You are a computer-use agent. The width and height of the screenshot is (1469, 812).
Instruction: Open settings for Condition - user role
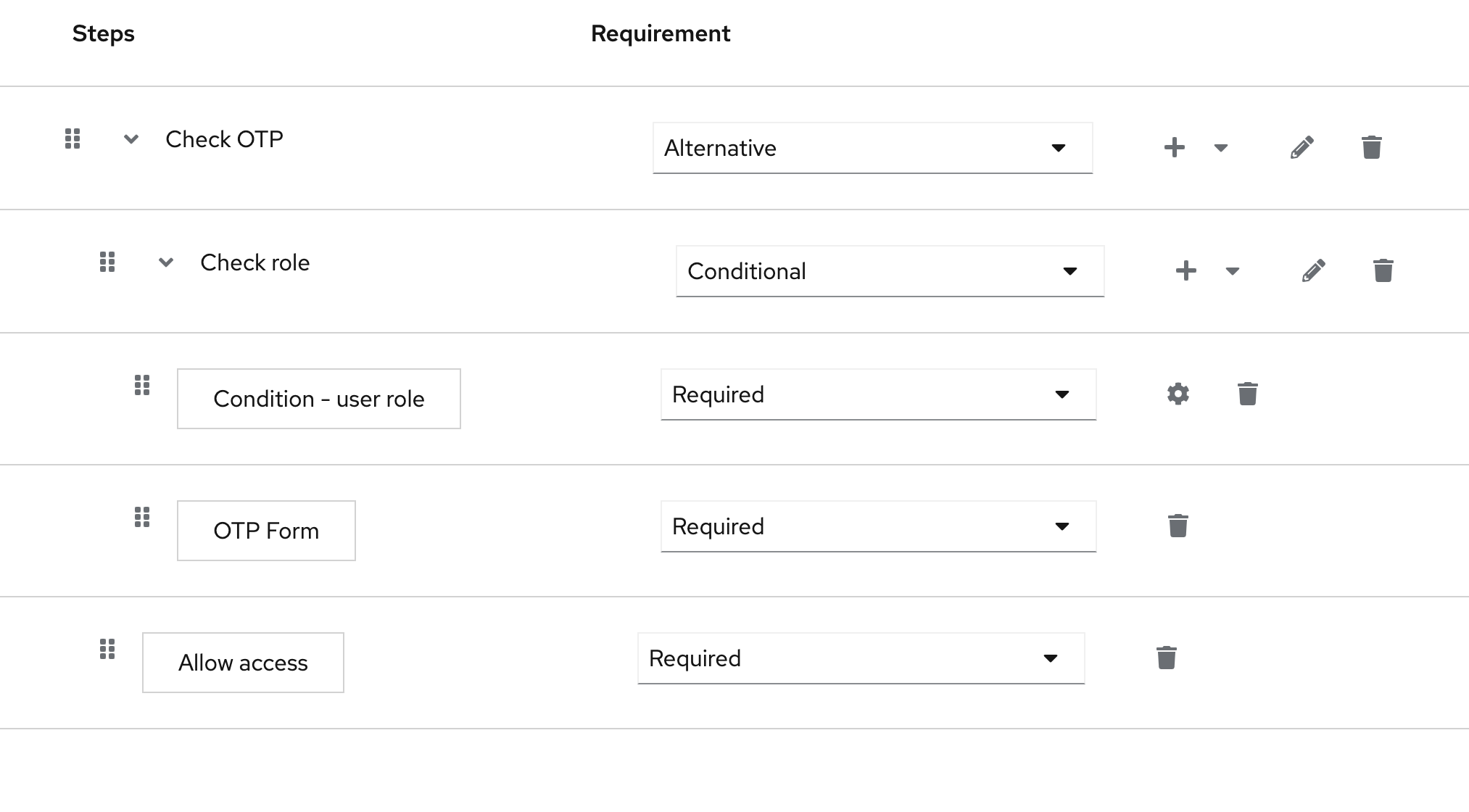1177,394
